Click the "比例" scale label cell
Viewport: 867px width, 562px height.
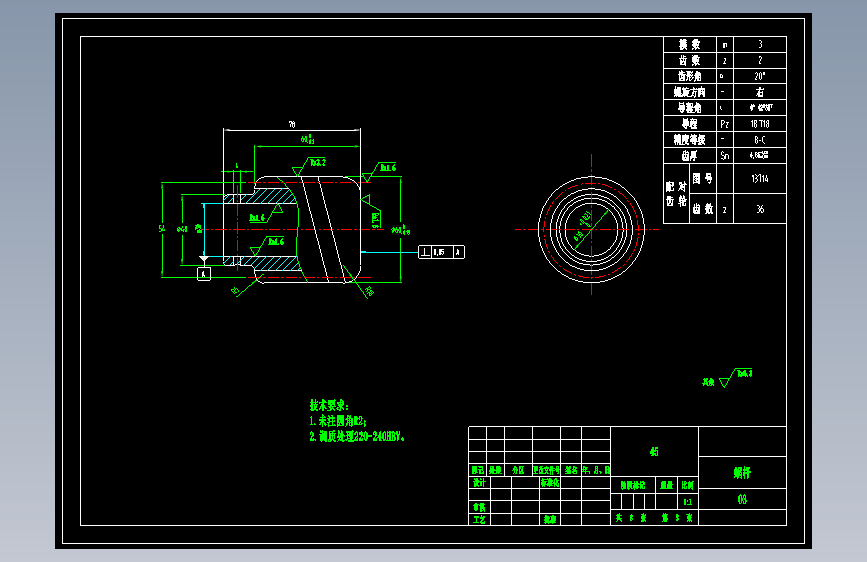click(x=687, y=485)
